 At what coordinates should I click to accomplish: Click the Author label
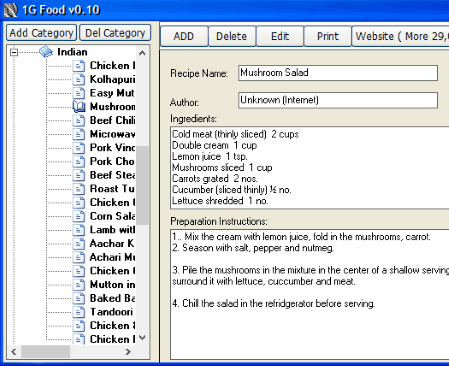click(x=184, y=102)
